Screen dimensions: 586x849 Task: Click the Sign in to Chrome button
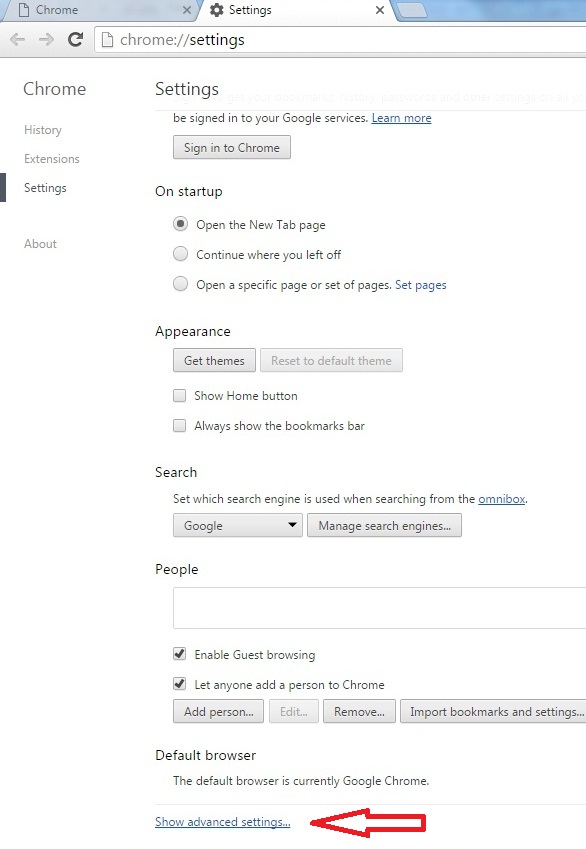point(232,147)
